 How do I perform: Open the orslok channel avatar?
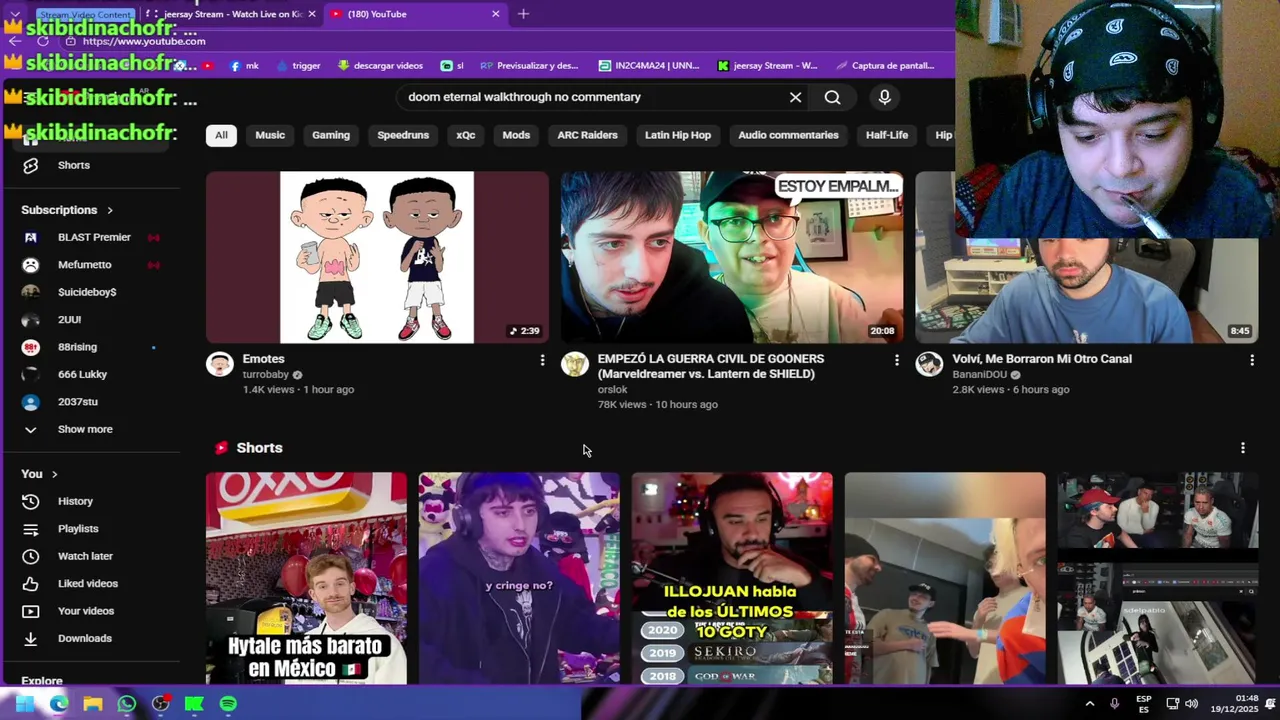[x=574, y=364]
